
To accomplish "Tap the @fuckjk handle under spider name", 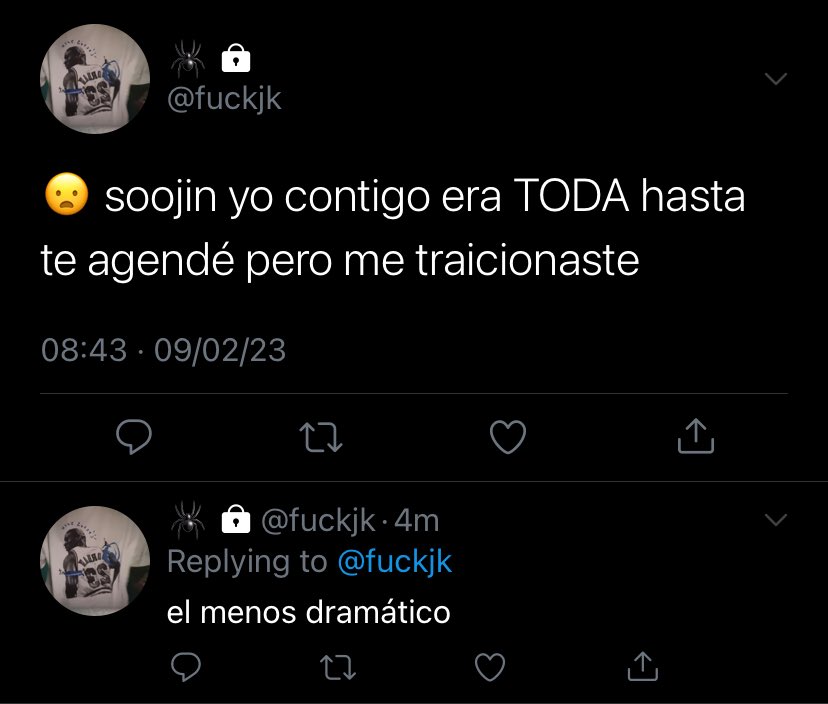I will 224,99.
